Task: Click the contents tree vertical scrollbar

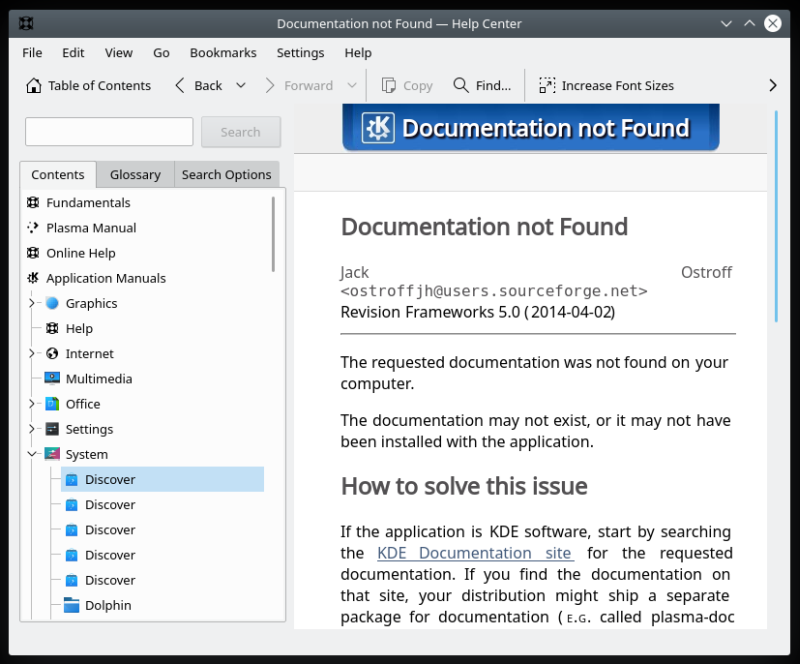Action: (x=274, y=234)
